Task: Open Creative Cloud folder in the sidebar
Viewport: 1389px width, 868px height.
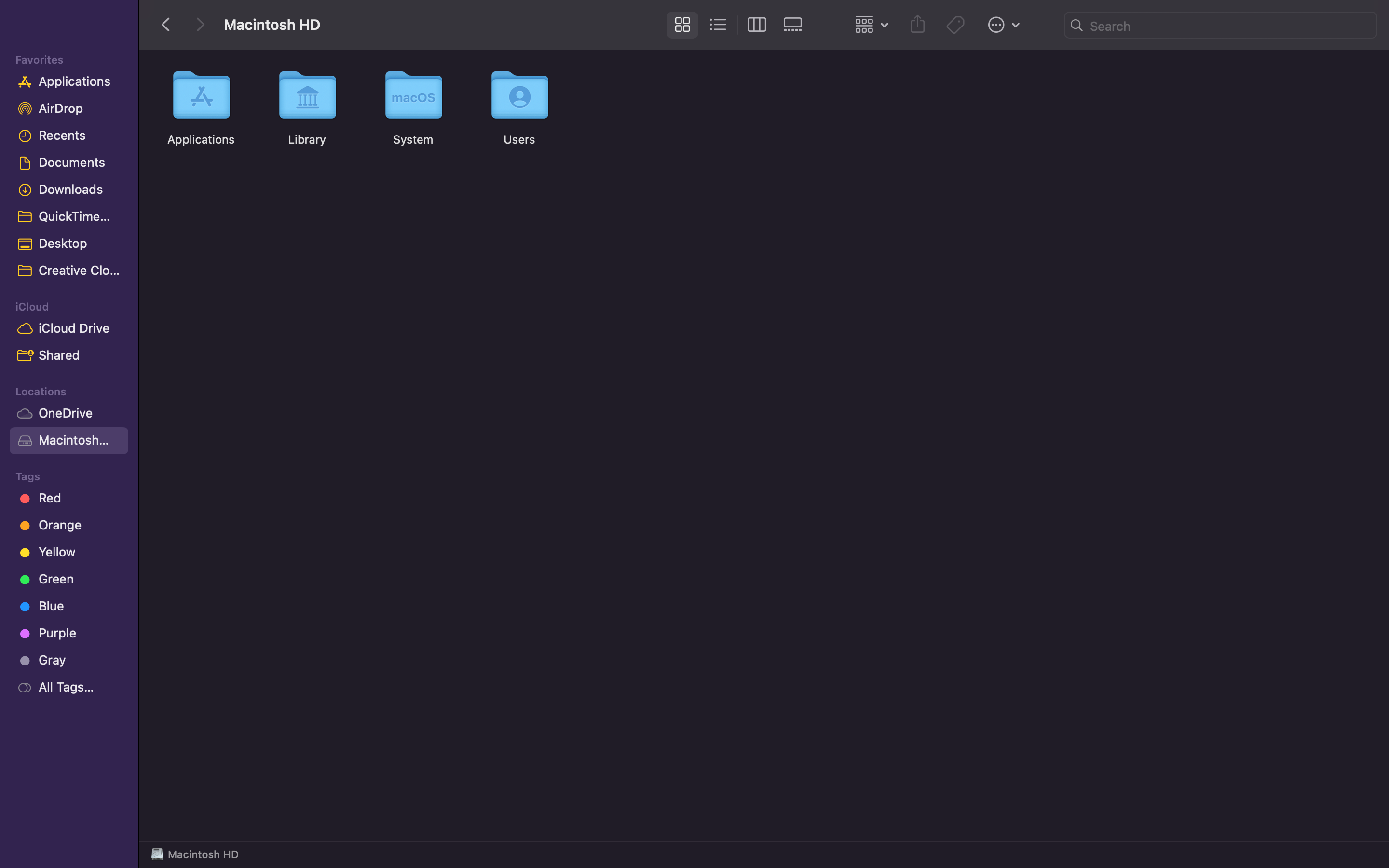Action: (x=69, y=271)
